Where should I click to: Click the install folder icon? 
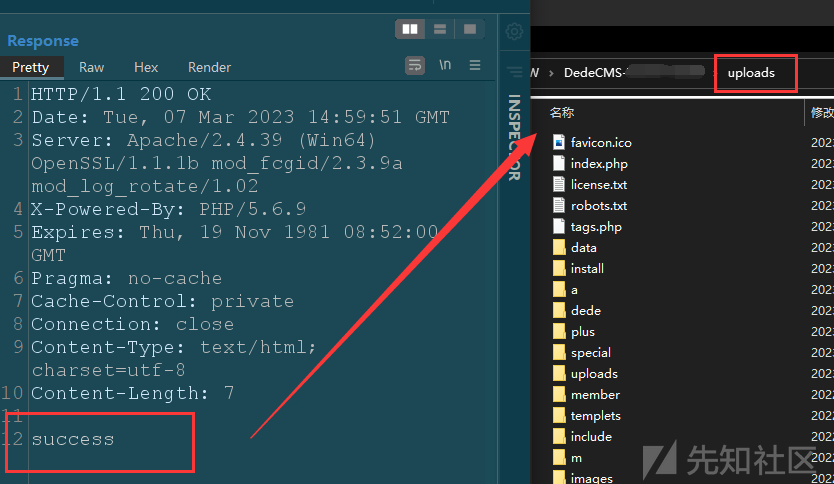coord(558,269)
